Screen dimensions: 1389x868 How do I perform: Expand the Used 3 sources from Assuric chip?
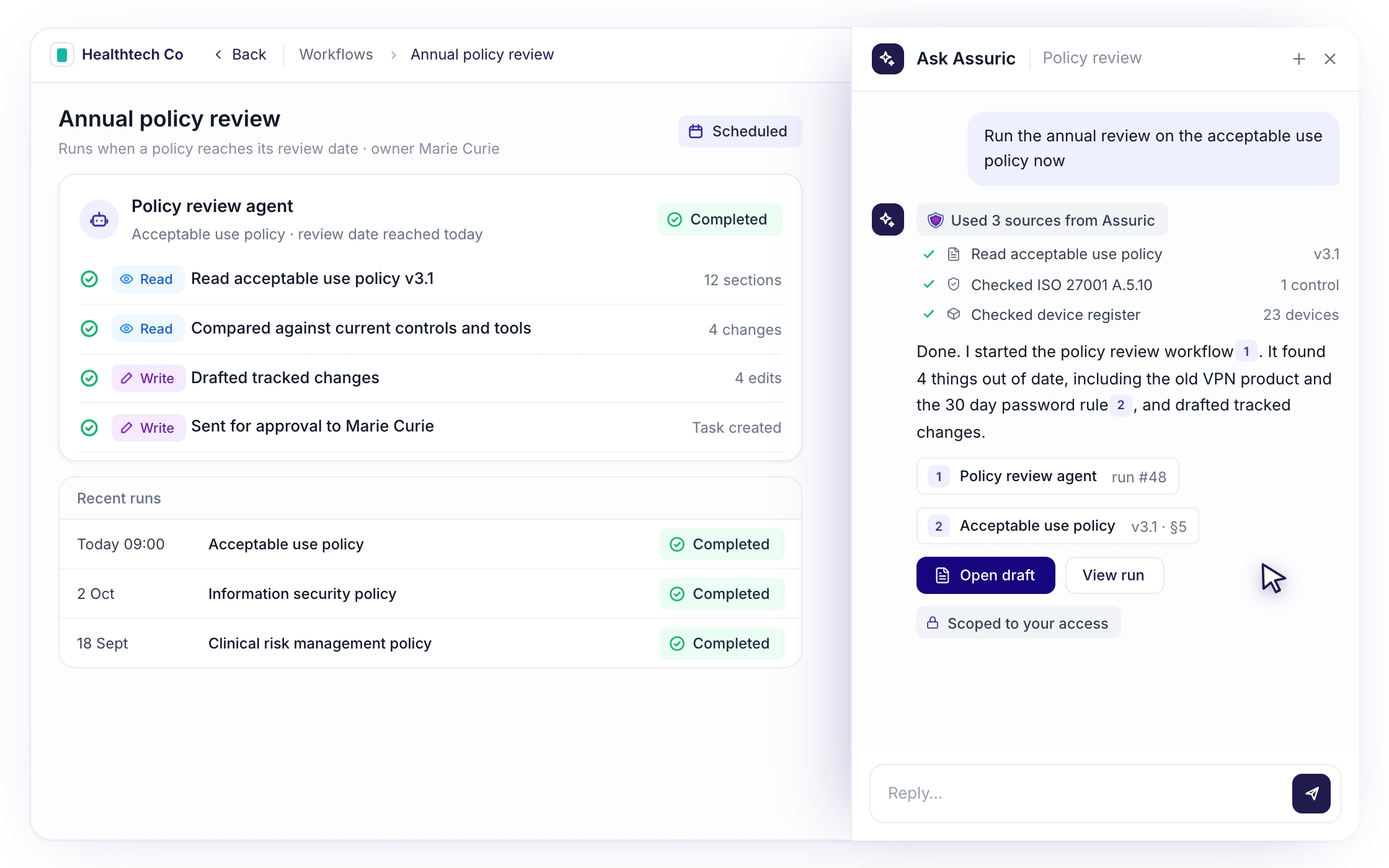1042,220
